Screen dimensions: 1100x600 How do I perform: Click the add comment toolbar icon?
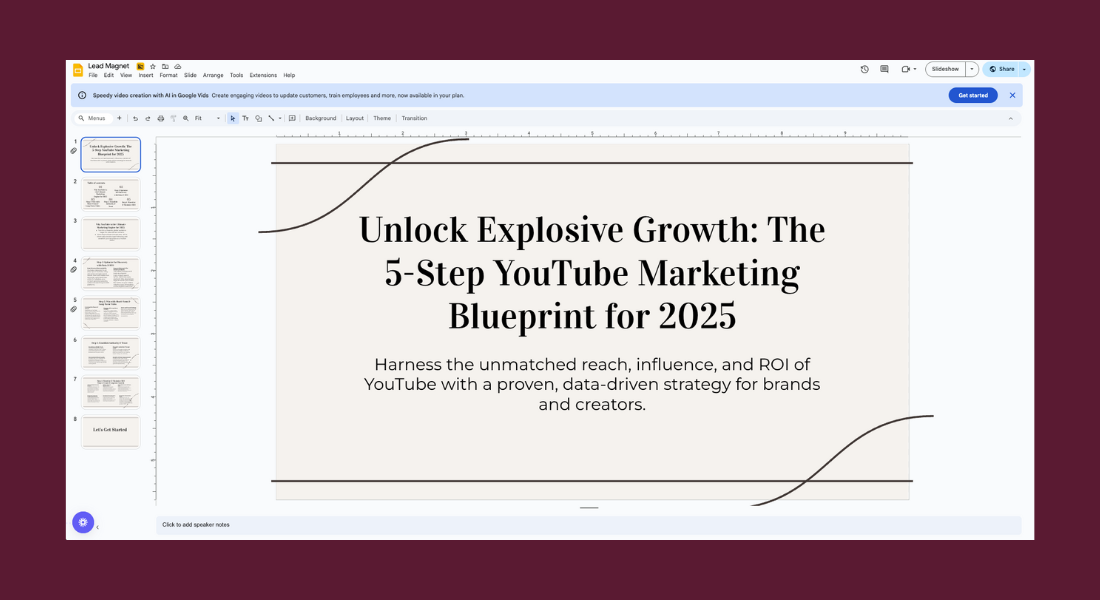(293, 119)
